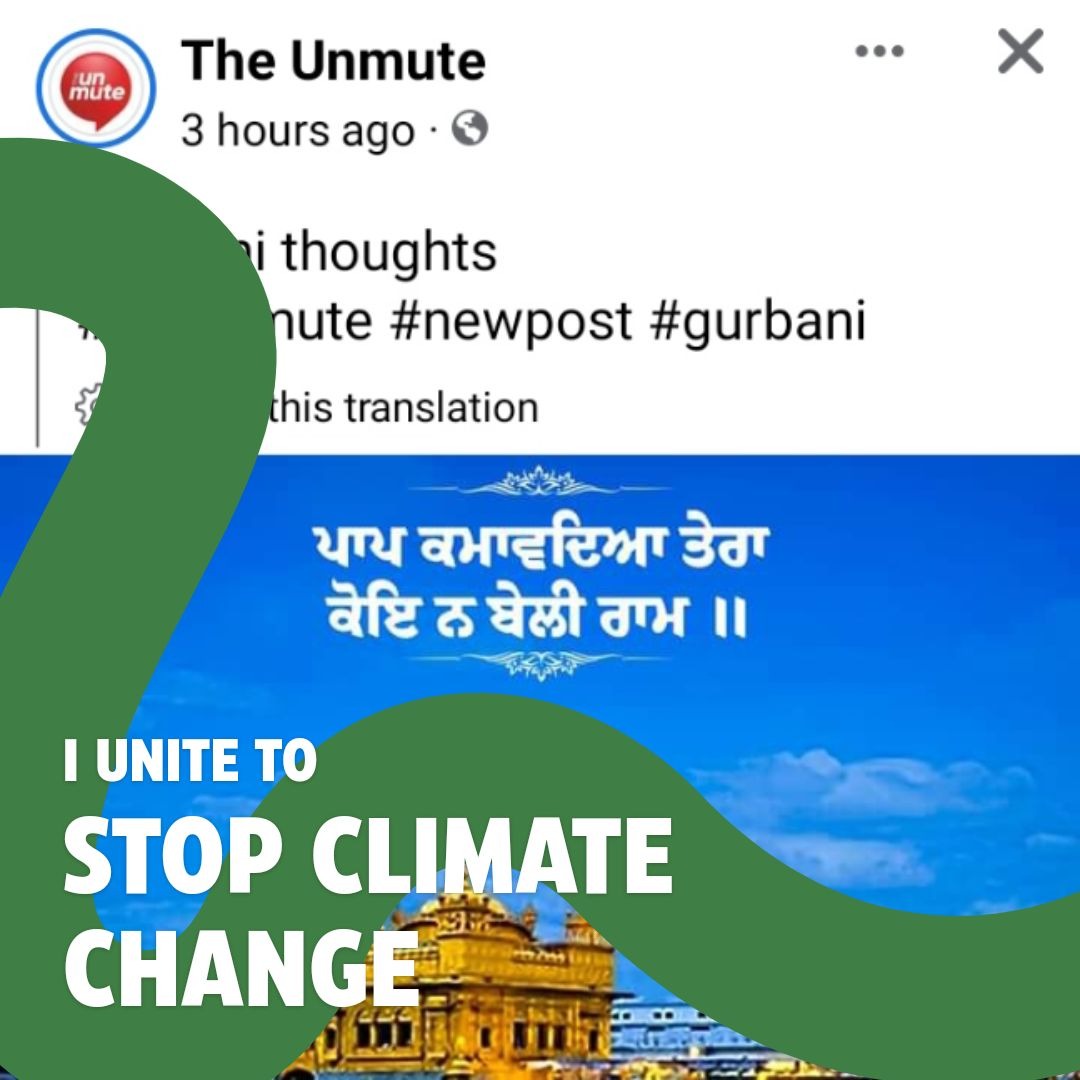The width and height of the screenshot is (1080, 1080).
Task: Click the ornamental flourish below the verse
Action: (x=540, y=664)
